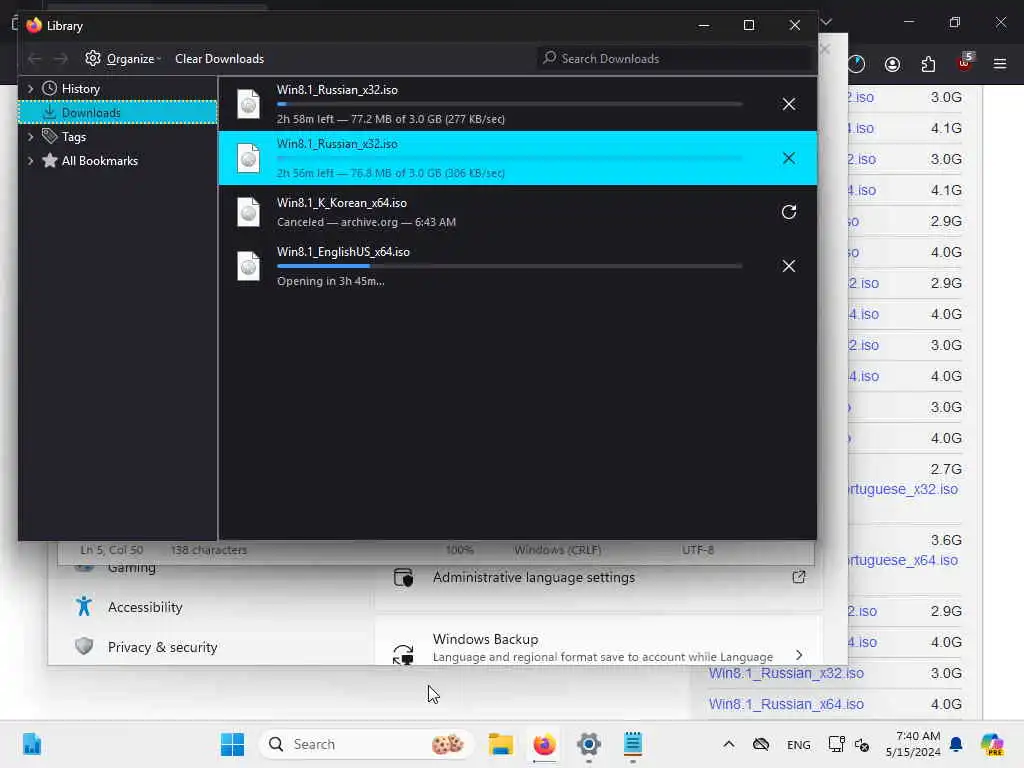Viewport: 1024px width, 768px height.
Task: Open Accessibility in Settings sidebar
Action: [145, 607]
